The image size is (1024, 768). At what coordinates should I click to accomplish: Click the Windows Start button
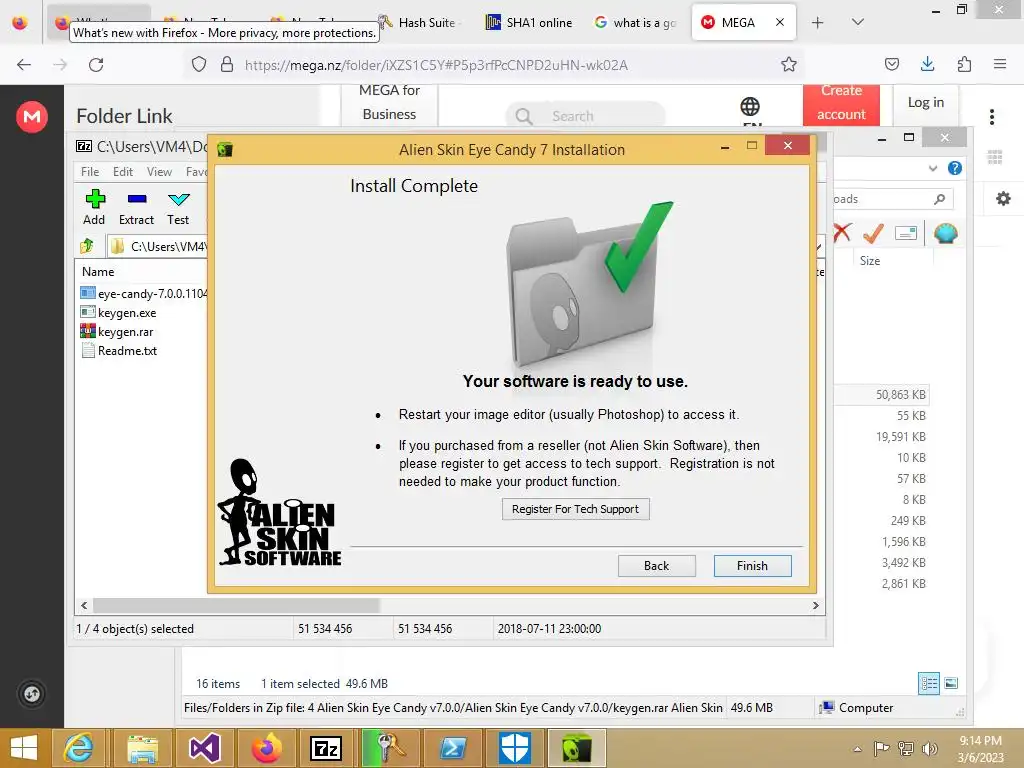pos(24,748)
